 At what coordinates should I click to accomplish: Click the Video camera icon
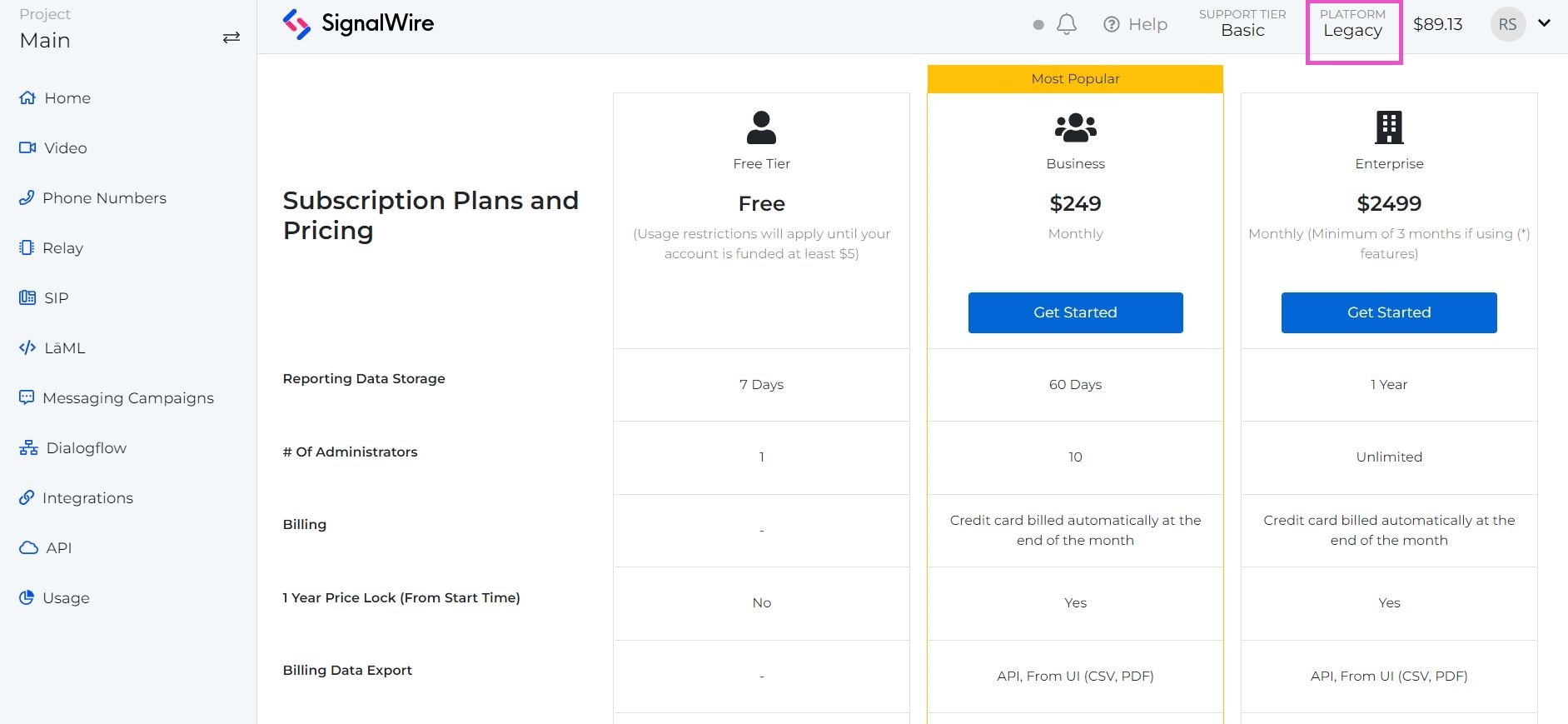coord(27,147)
